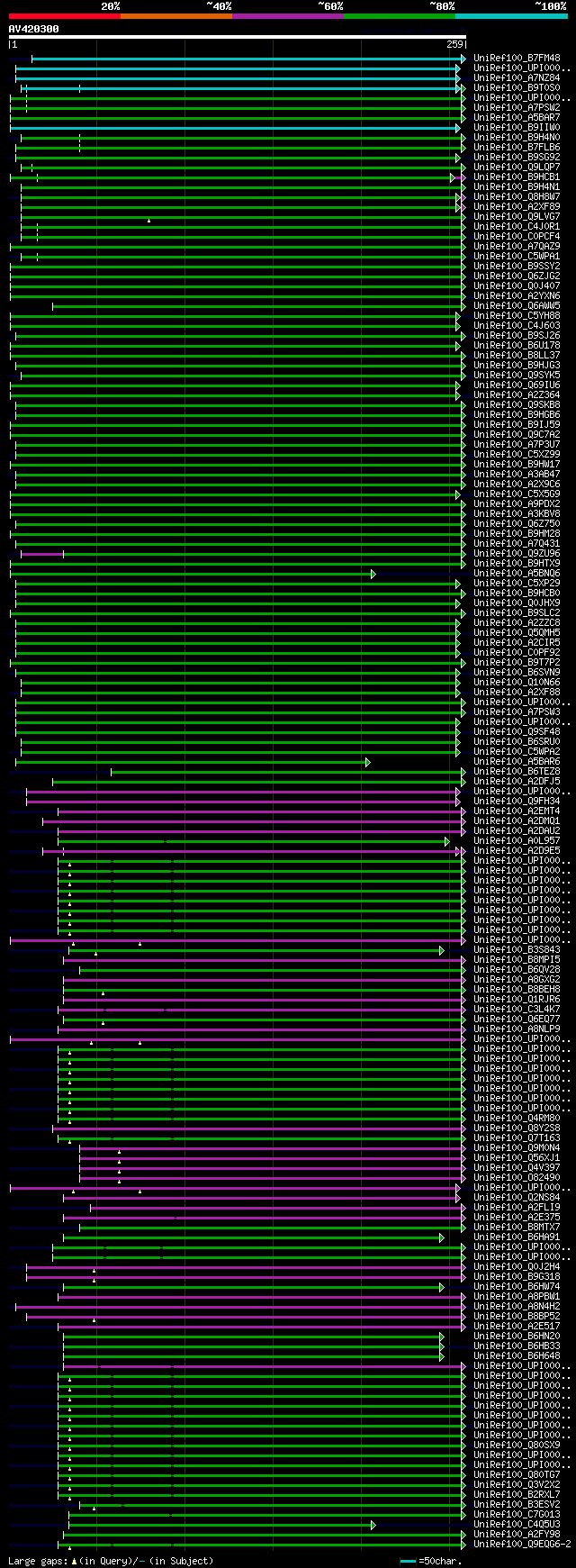Image resolution: width=576 pixels, height=1568 pixels.
Task: Click hit label UniRef100_Q5QMH5
Action: 517,633
